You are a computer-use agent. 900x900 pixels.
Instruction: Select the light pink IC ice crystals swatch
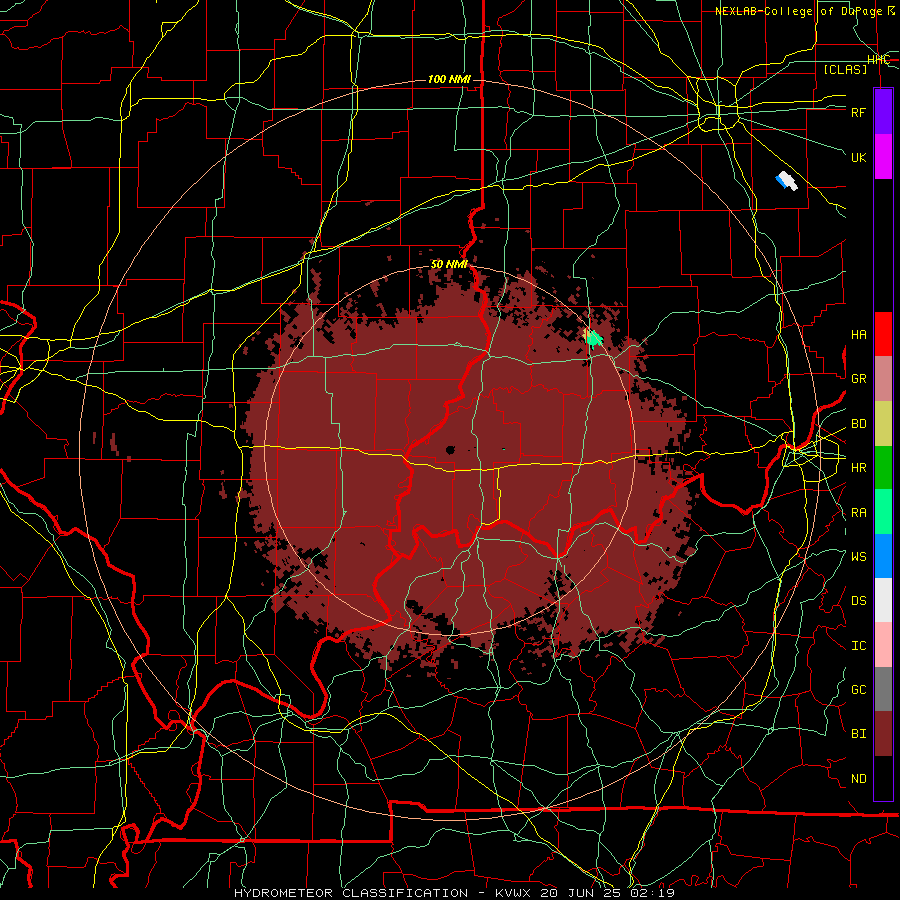(883, 645)
